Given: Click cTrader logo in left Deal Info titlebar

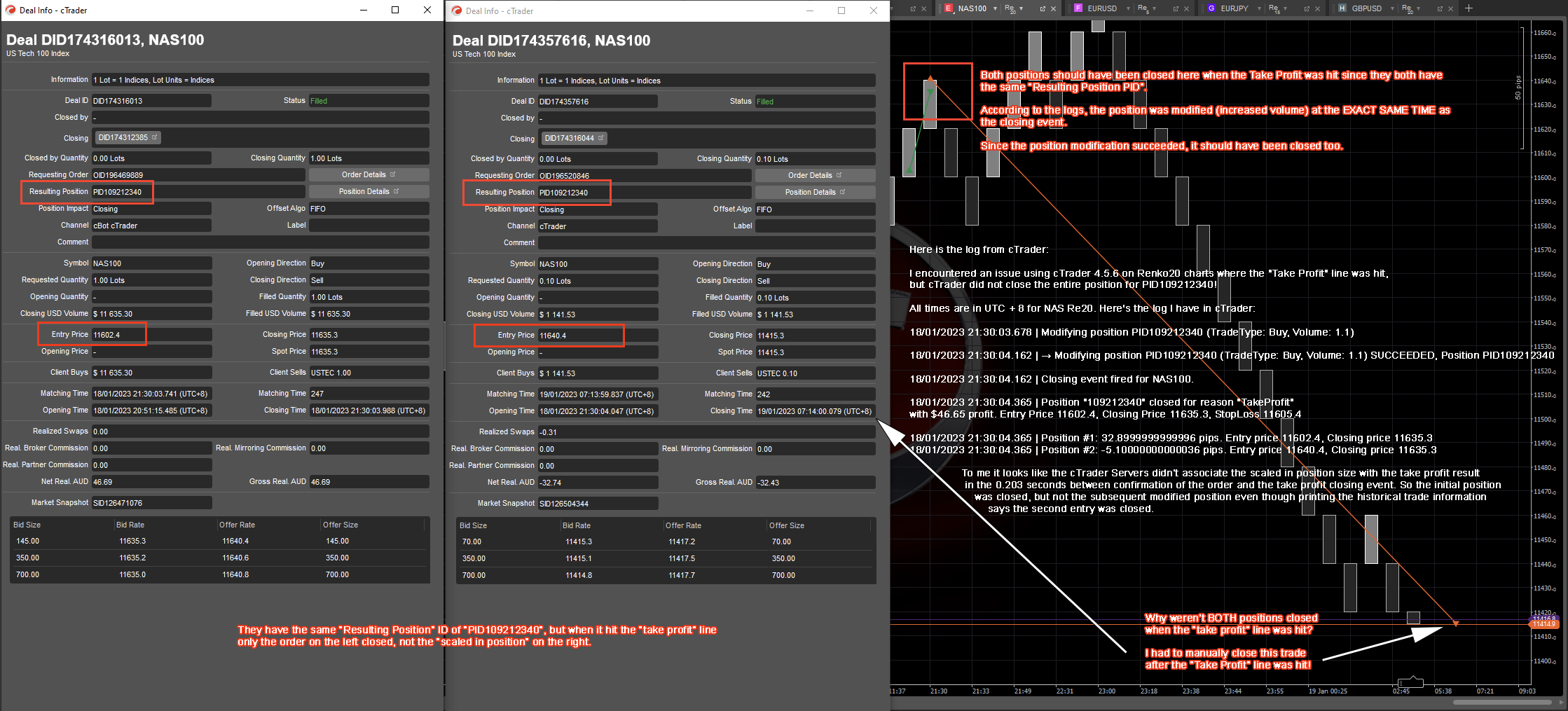Looking at the screenshot, I should pos(11,10).
